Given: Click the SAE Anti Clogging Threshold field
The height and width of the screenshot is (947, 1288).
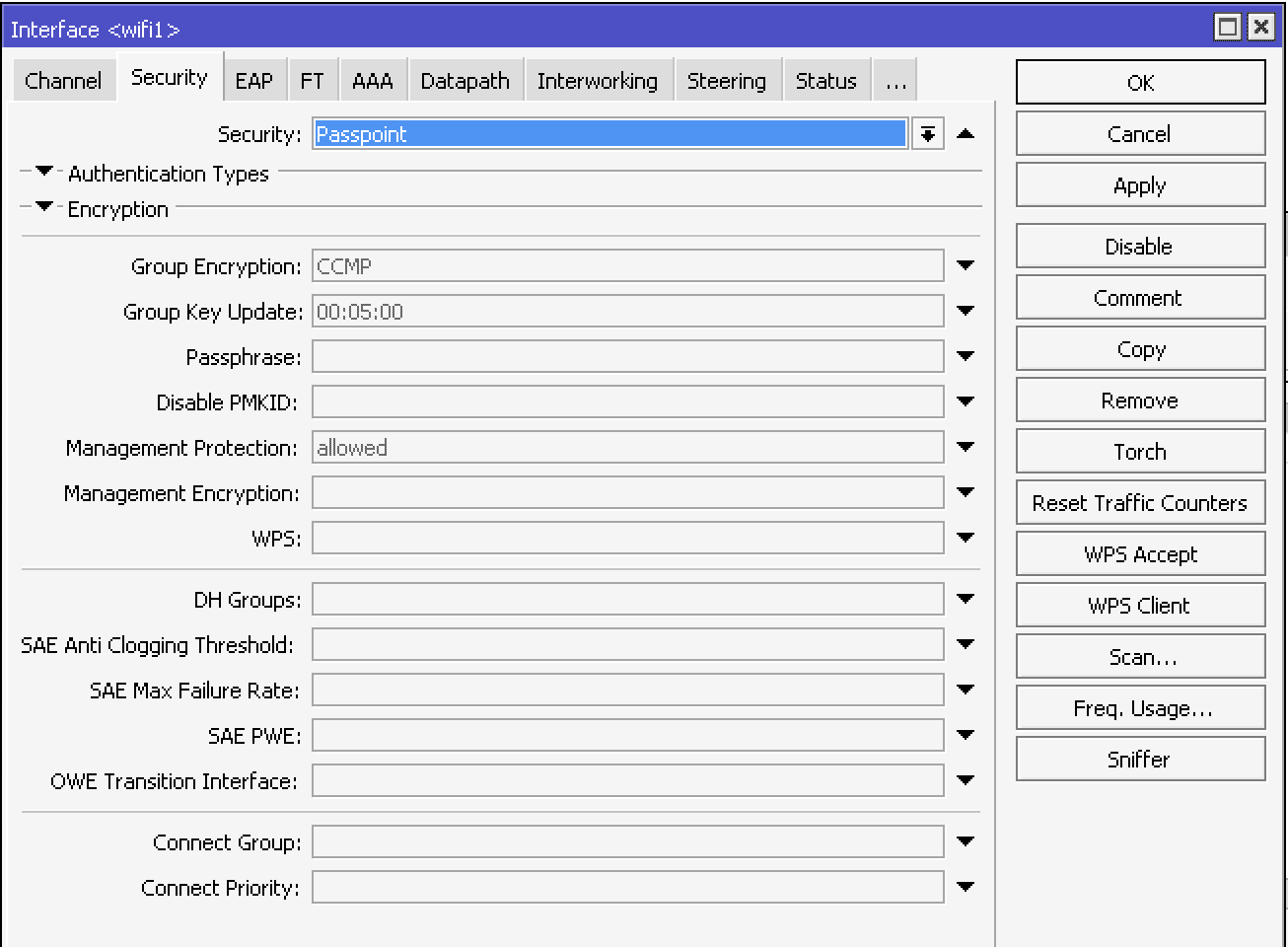Looking at the screenshot, I should click(x=628, y=645).
